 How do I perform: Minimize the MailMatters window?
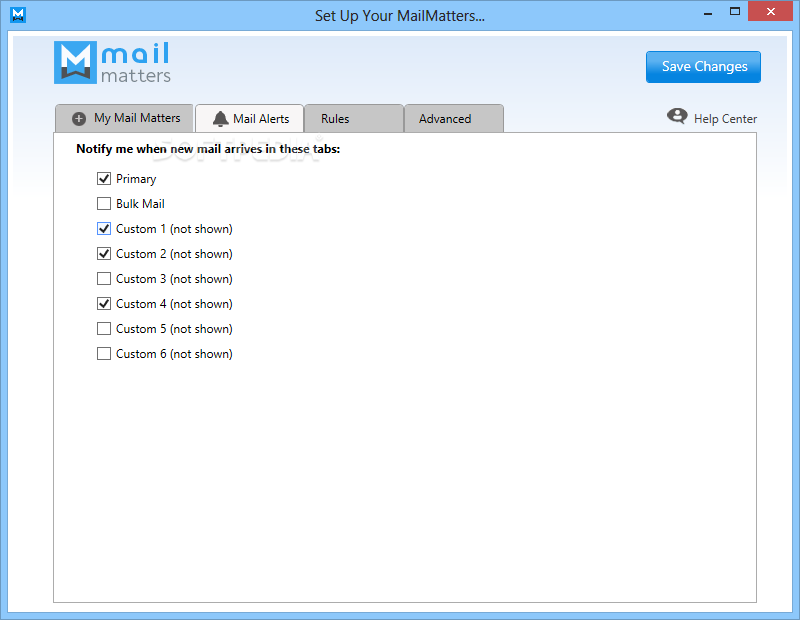[x=708, y=13]
